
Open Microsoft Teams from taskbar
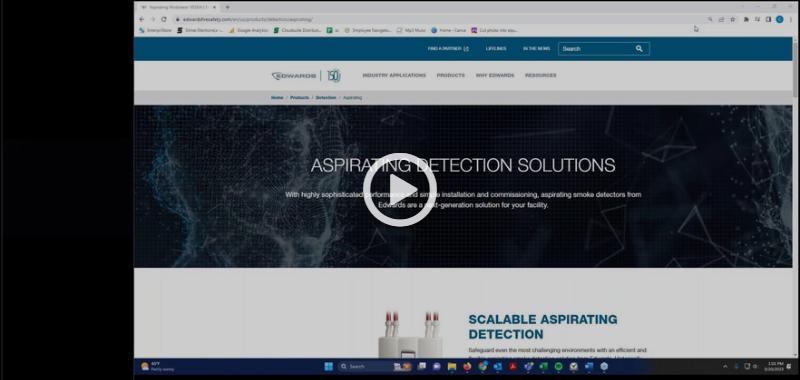pos(528,366)
